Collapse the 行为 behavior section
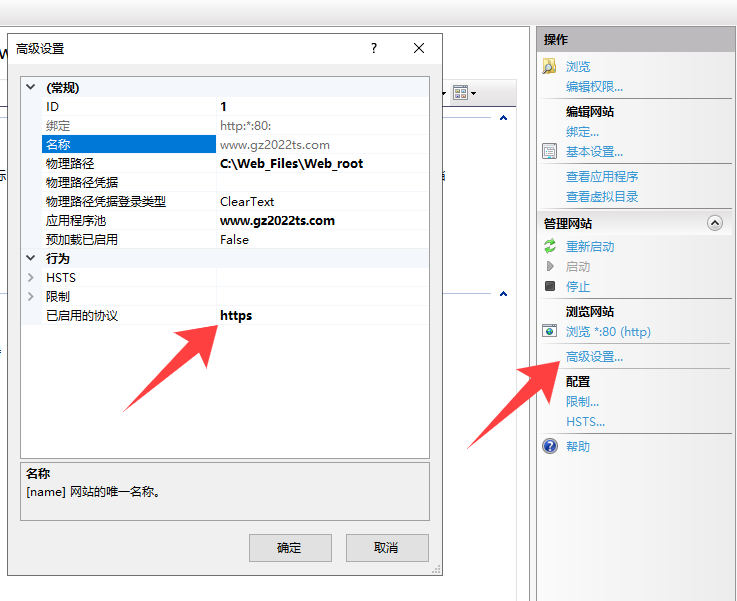Image resolution: width=737 pixels, height=601 pixels. 31,258
